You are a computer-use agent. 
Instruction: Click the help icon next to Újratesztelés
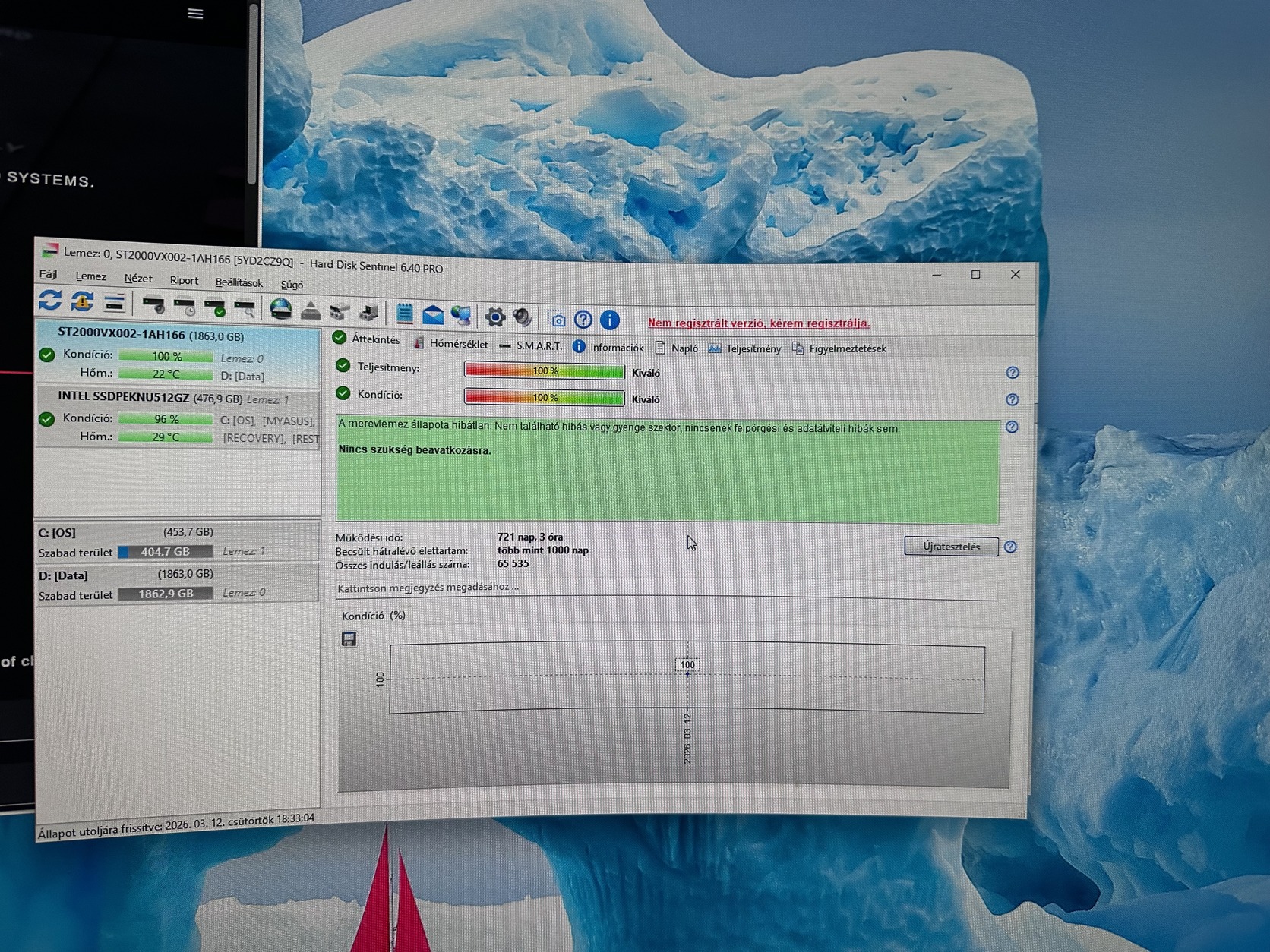1010,547
